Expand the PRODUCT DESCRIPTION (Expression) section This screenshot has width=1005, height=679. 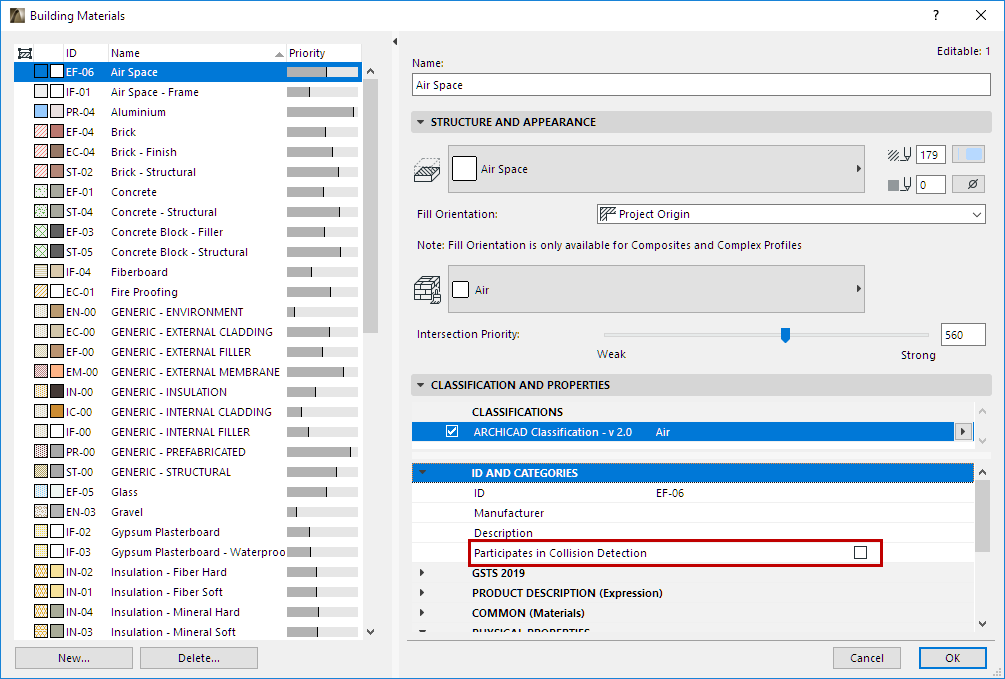[424, 593]
